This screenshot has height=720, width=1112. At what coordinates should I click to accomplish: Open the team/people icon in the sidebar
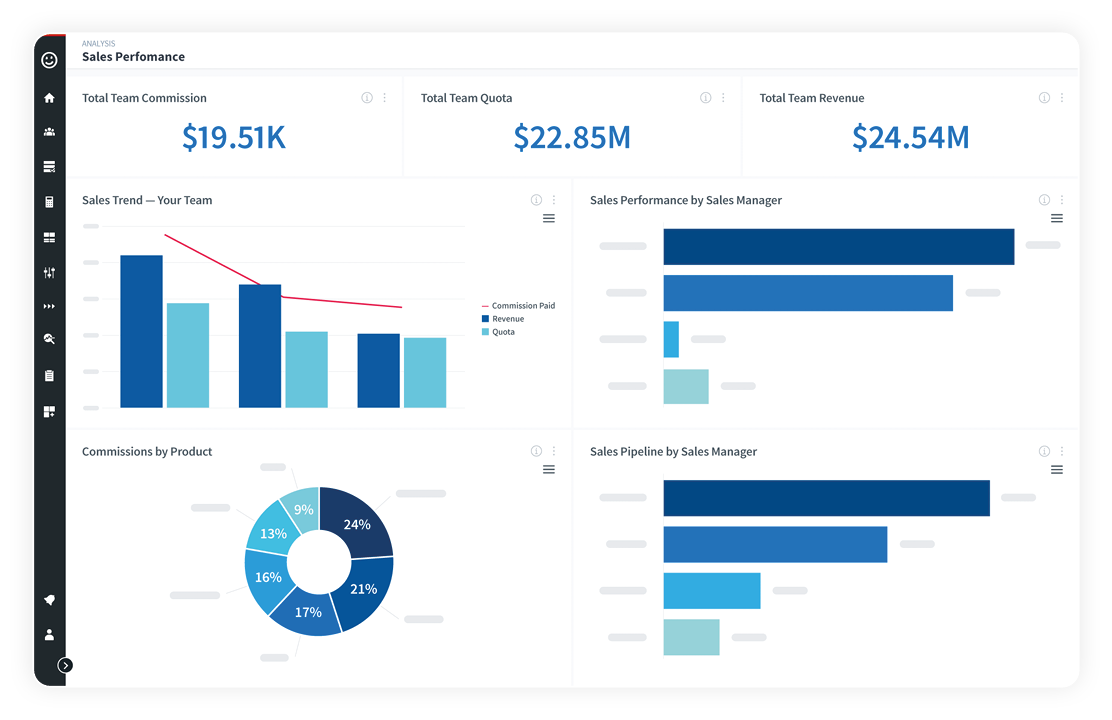point(49,132)
